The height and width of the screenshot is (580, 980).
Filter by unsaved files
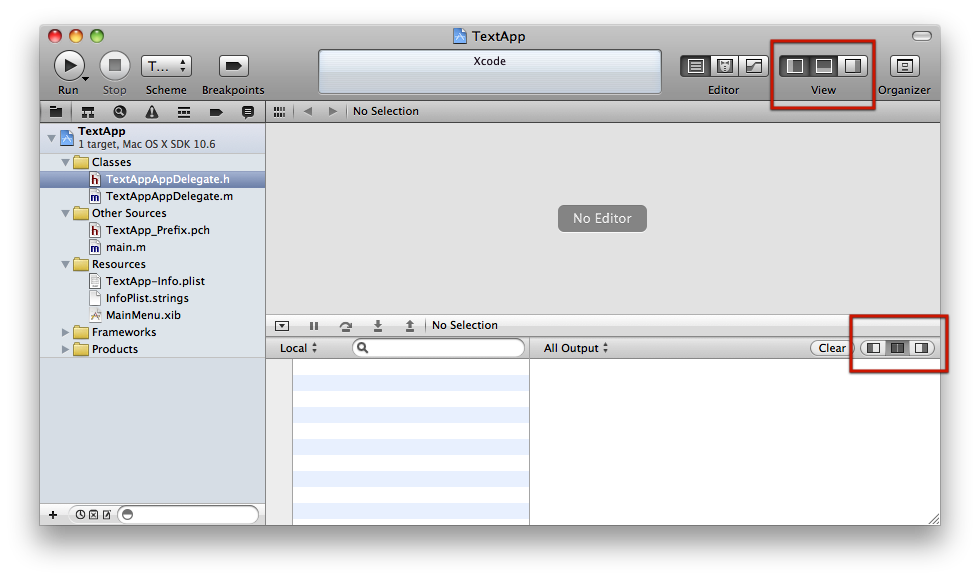click(107, 515)
